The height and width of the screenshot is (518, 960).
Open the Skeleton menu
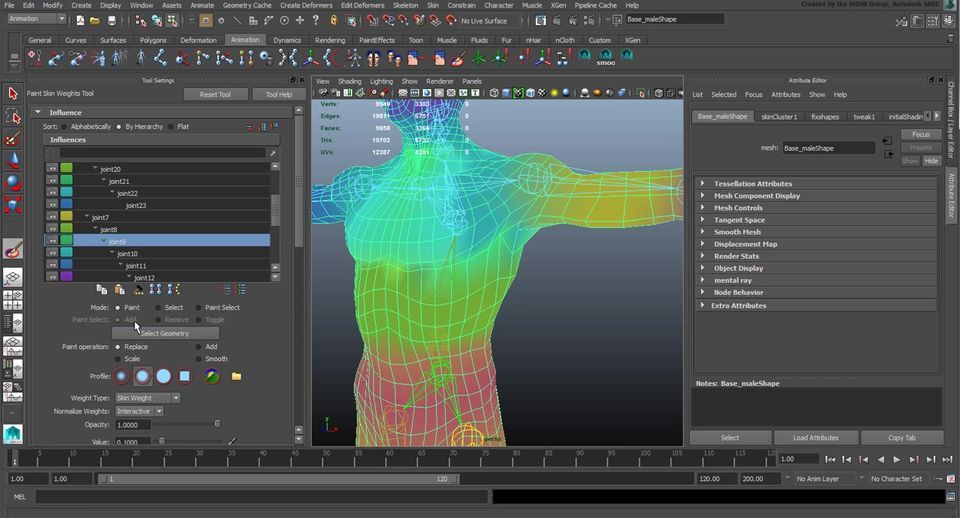(405, 5)
